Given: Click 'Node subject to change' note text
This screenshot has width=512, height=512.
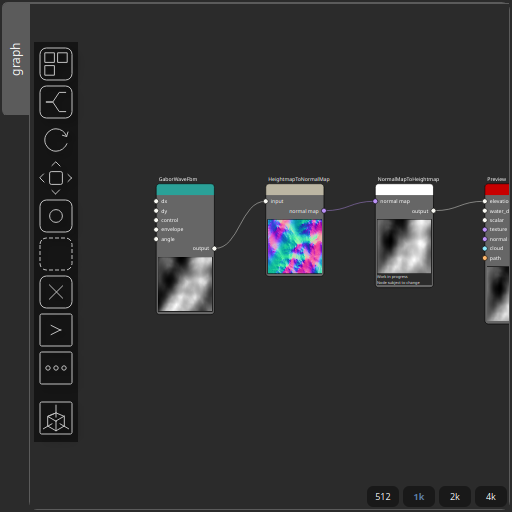Looking at the screenshot, I should (398, 283).
